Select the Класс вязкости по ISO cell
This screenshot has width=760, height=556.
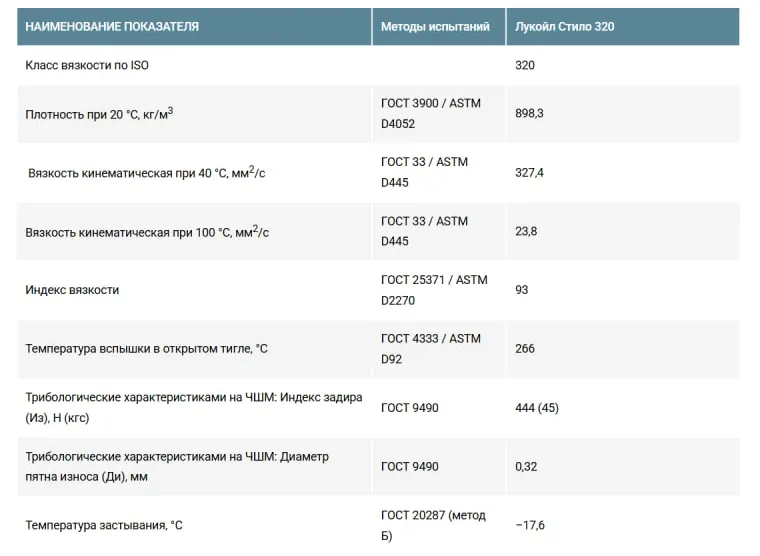pos(87,65)
